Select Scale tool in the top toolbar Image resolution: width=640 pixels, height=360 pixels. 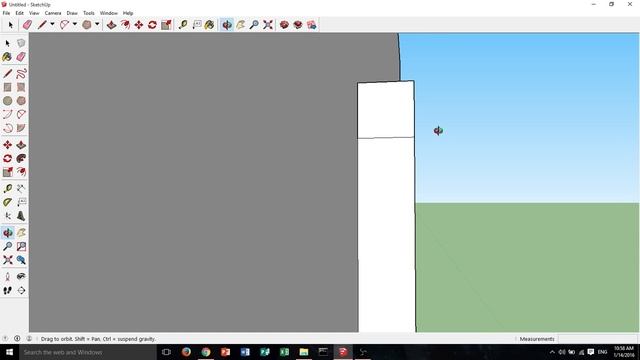click(166, 25)
